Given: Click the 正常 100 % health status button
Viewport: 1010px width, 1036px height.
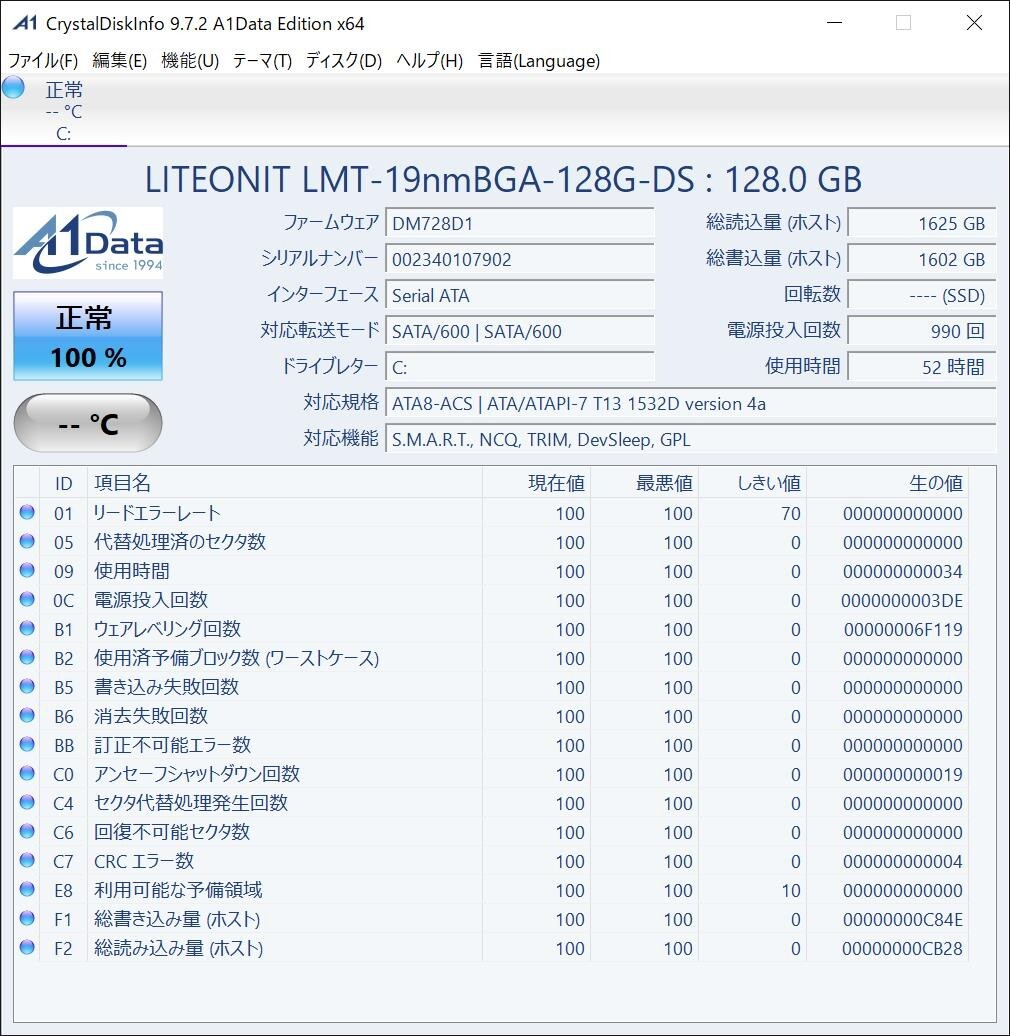Looking at the screenshot, I should [x=88, y=336].
